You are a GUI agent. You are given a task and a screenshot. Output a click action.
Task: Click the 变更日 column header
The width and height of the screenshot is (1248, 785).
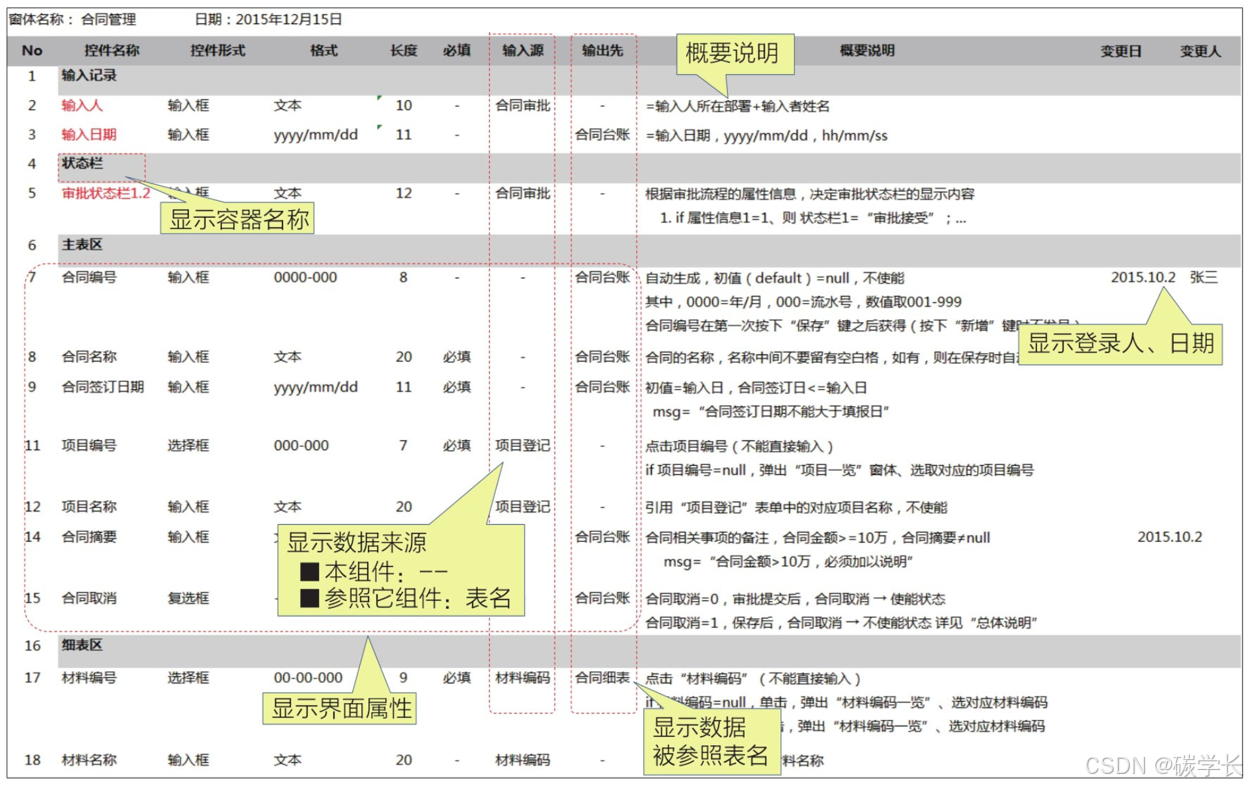coord(1120,51)
